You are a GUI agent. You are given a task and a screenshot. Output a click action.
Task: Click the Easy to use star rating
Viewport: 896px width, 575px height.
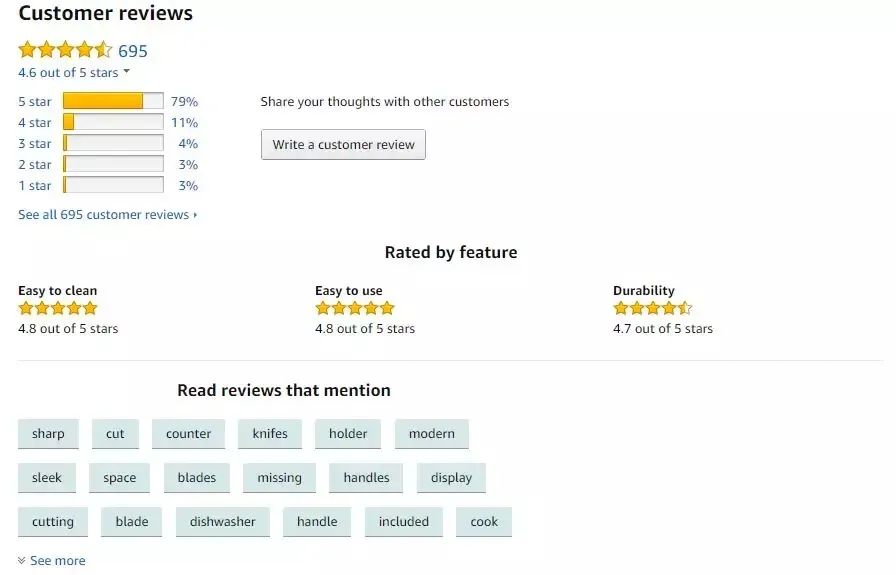pos(355,308)
